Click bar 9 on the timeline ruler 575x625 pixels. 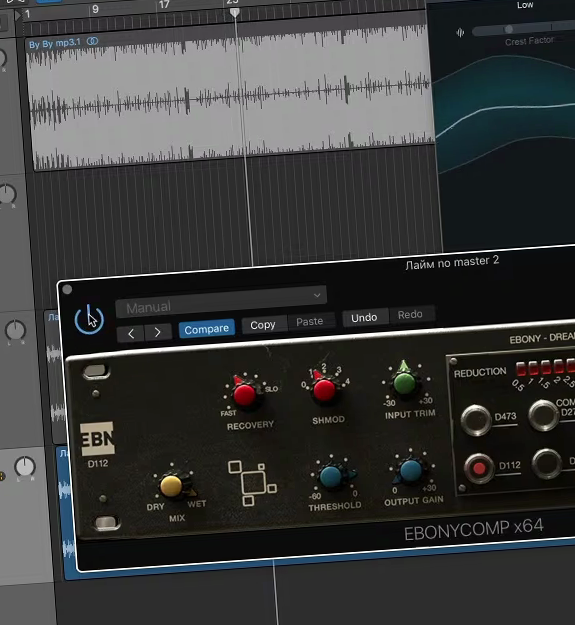click(x=95, y=9)
